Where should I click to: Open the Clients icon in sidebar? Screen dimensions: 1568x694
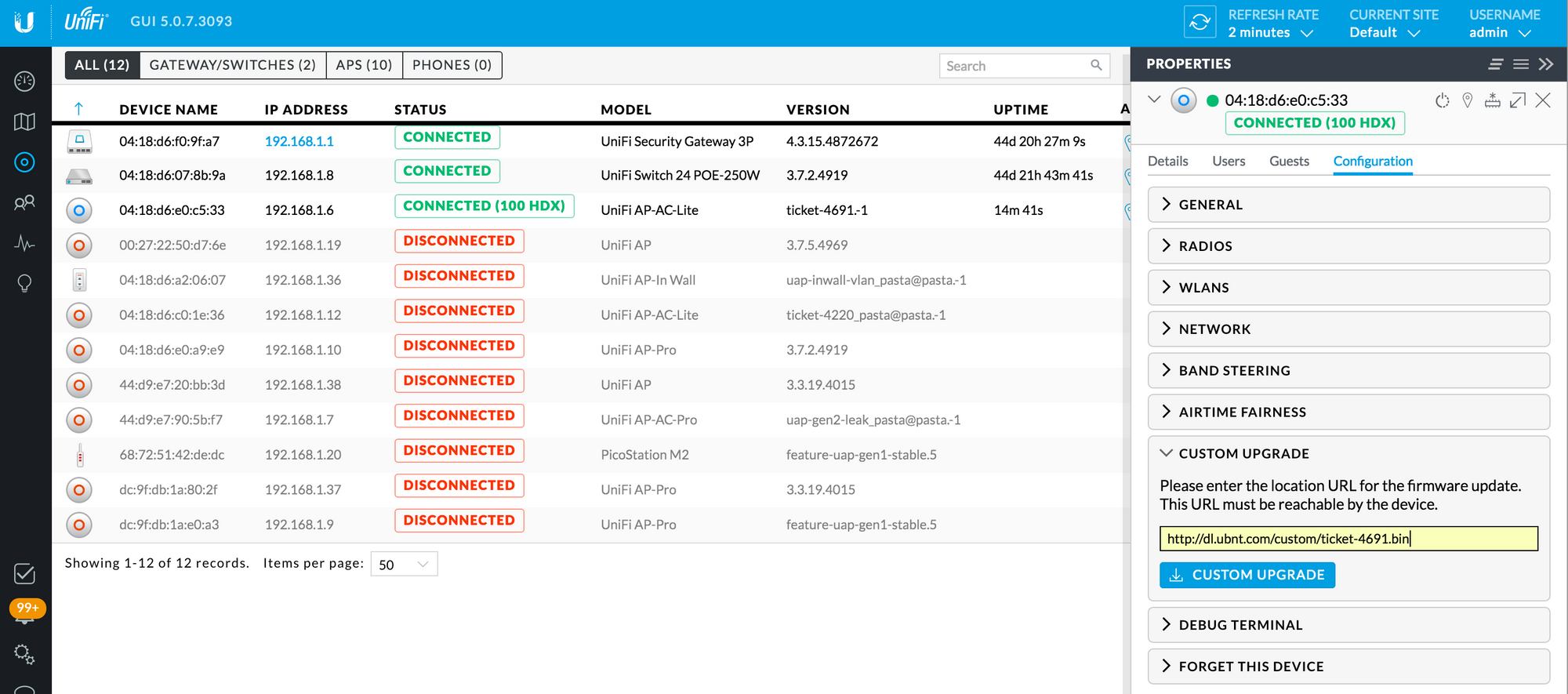24,203
